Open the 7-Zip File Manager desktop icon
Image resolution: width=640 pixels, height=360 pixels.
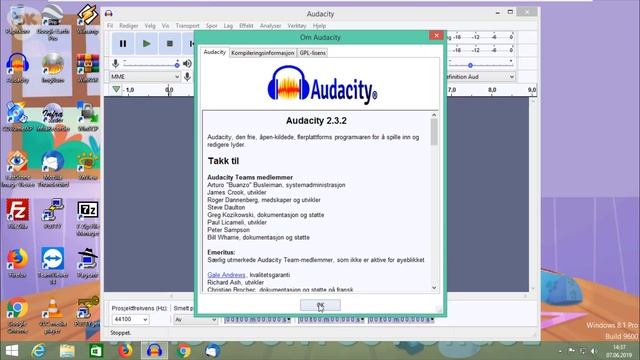(x=88, y=218)
